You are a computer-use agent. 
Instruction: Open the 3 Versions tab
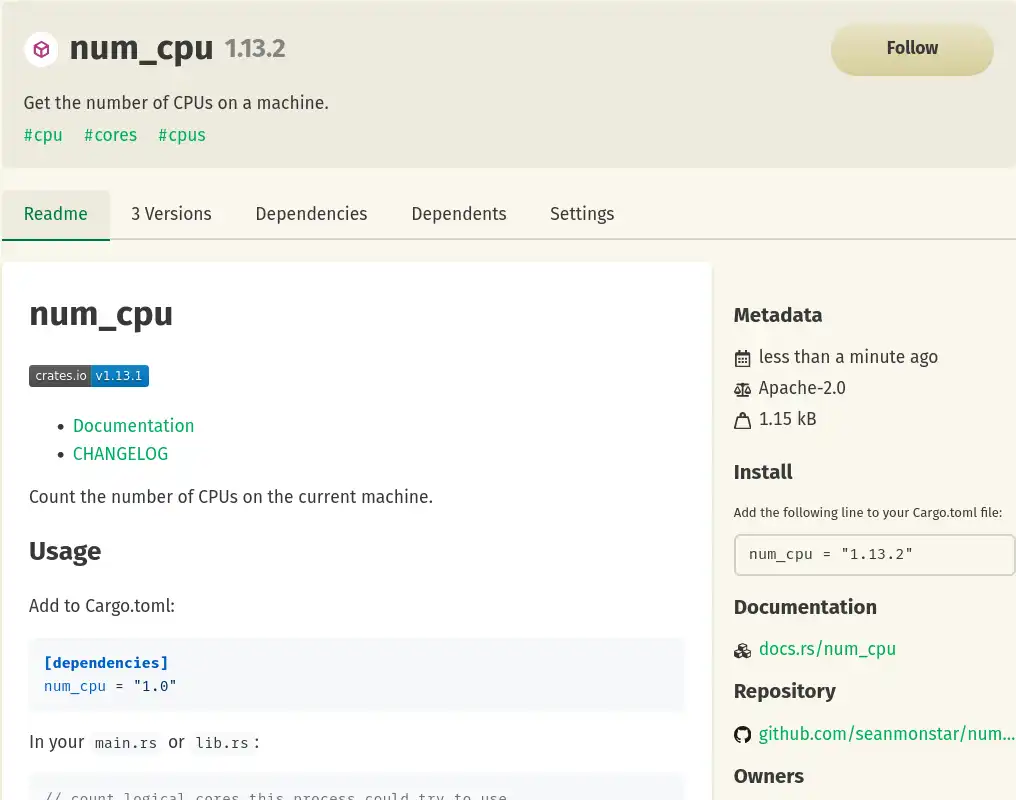click(x=171, y=214)
